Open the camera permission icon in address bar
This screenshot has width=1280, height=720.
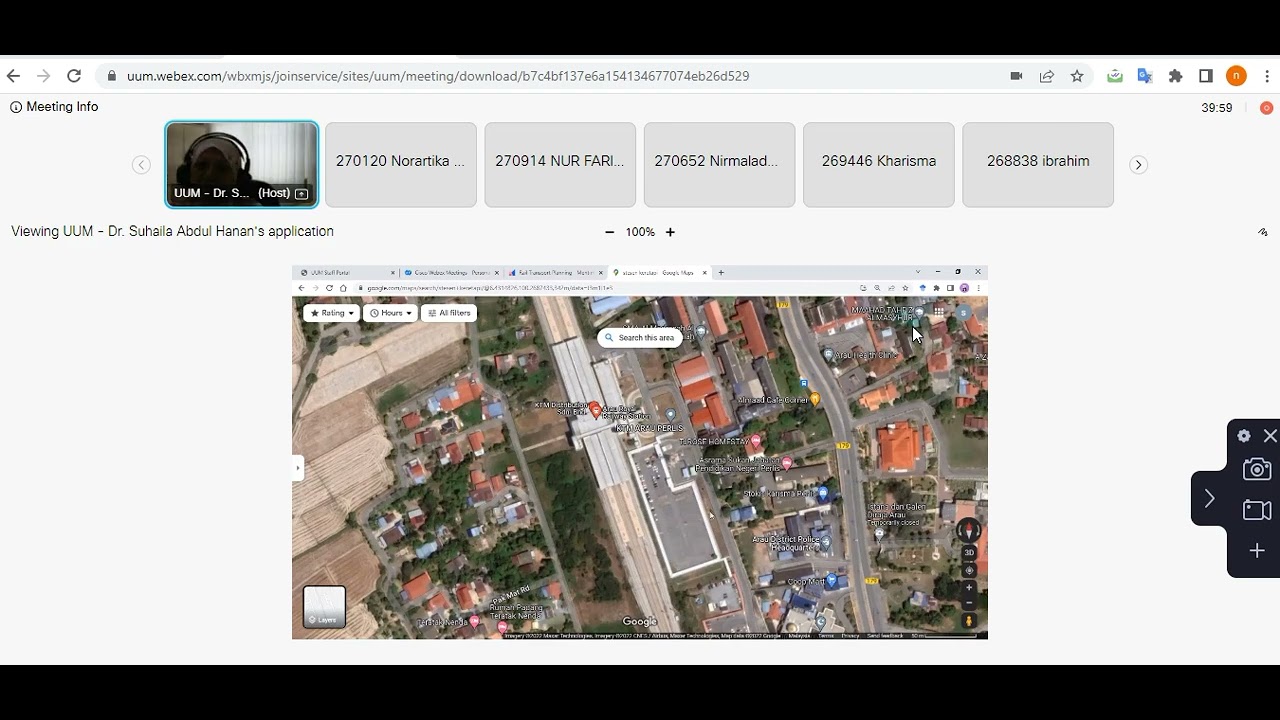1017,76
